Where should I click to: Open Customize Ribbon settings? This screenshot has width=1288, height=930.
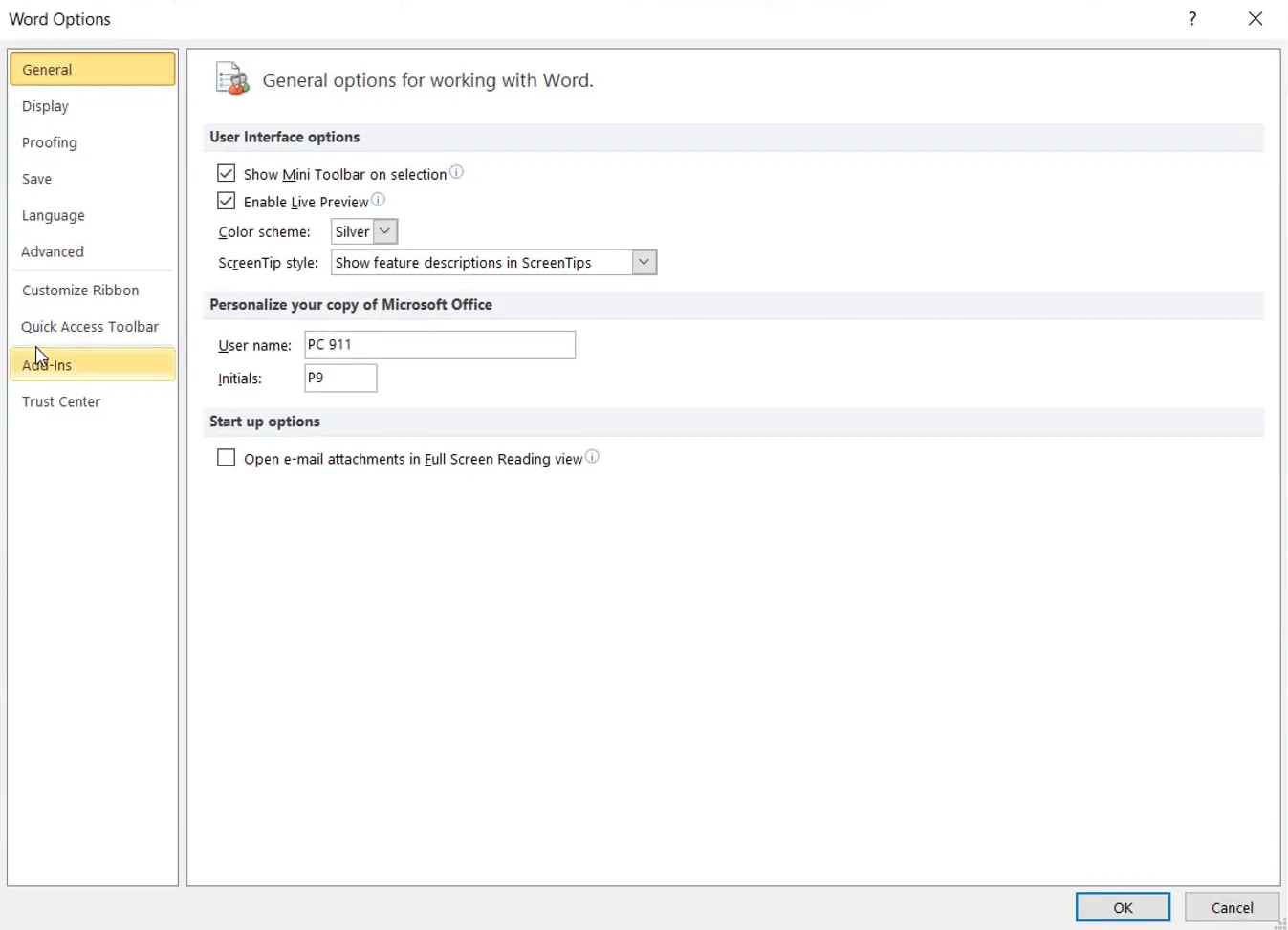(x=93, y=290)
